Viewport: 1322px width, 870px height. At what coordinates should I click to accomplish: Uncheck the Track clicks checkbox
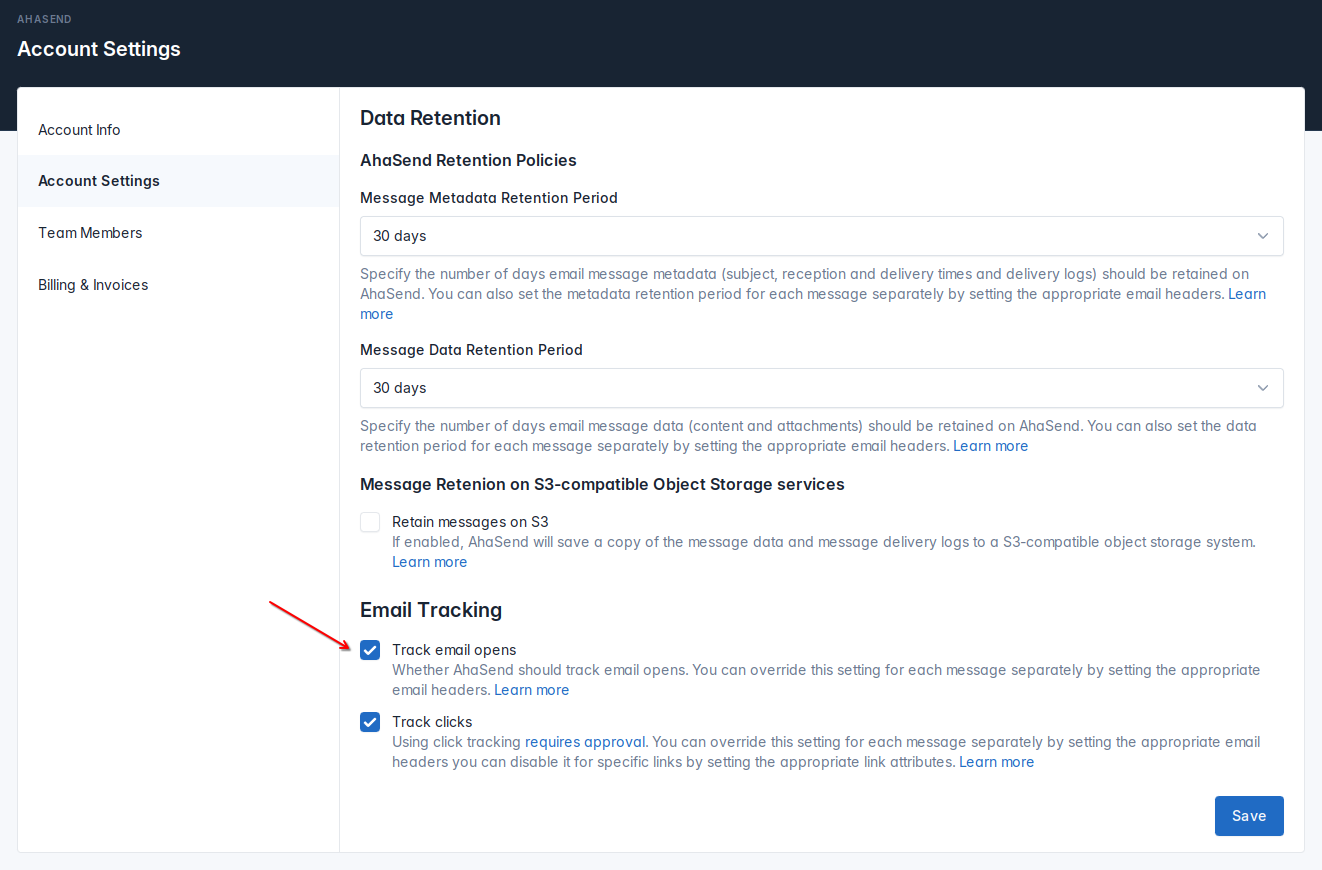click(x=370, y=722)
